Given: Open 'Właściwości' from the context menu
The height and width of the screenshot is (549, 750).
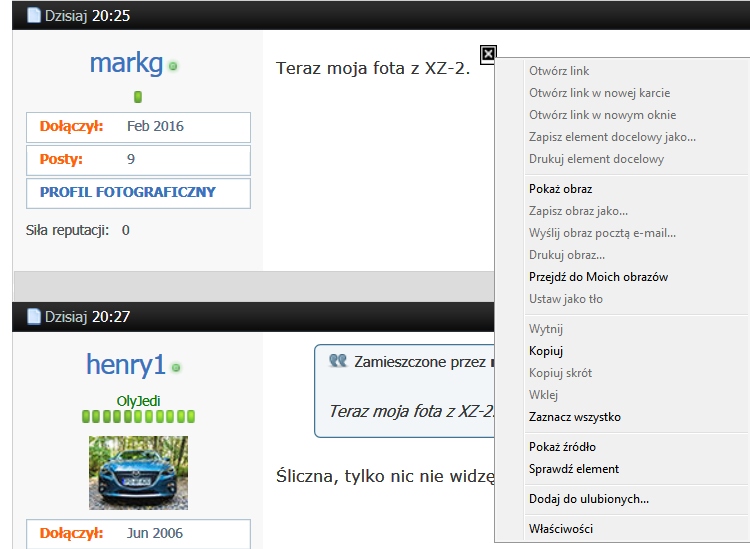Looking at the screenshot, I should [564, 529].
